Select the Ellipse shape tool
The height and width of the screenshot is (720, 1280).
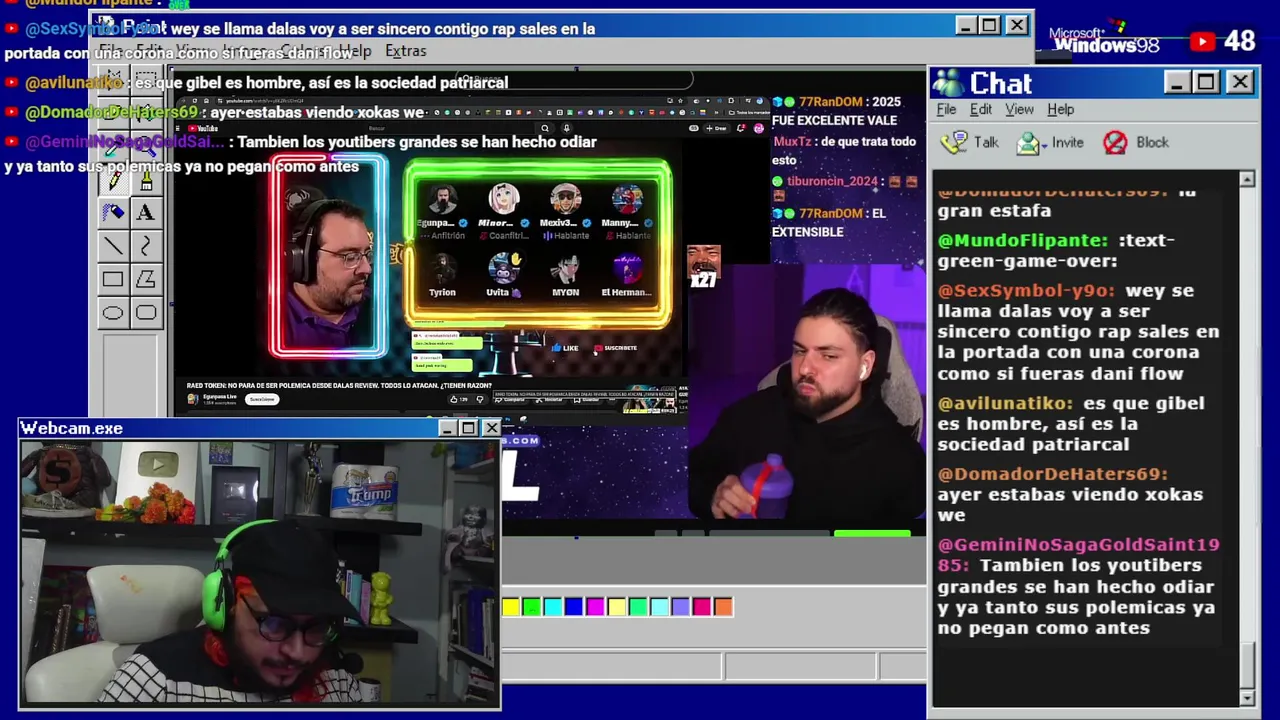click(x=113, y=313)
